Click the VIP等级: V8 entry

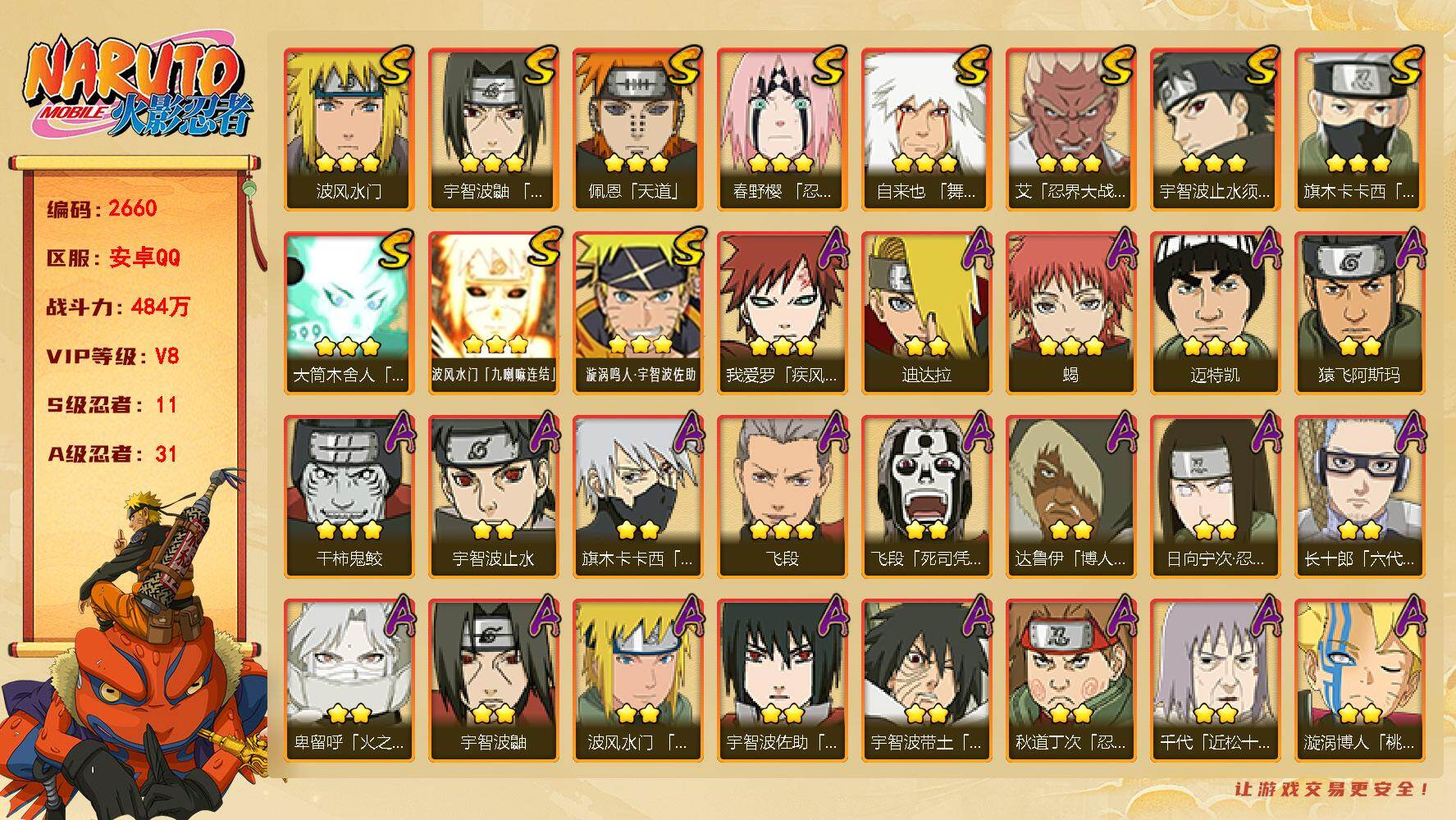point(112,356)
